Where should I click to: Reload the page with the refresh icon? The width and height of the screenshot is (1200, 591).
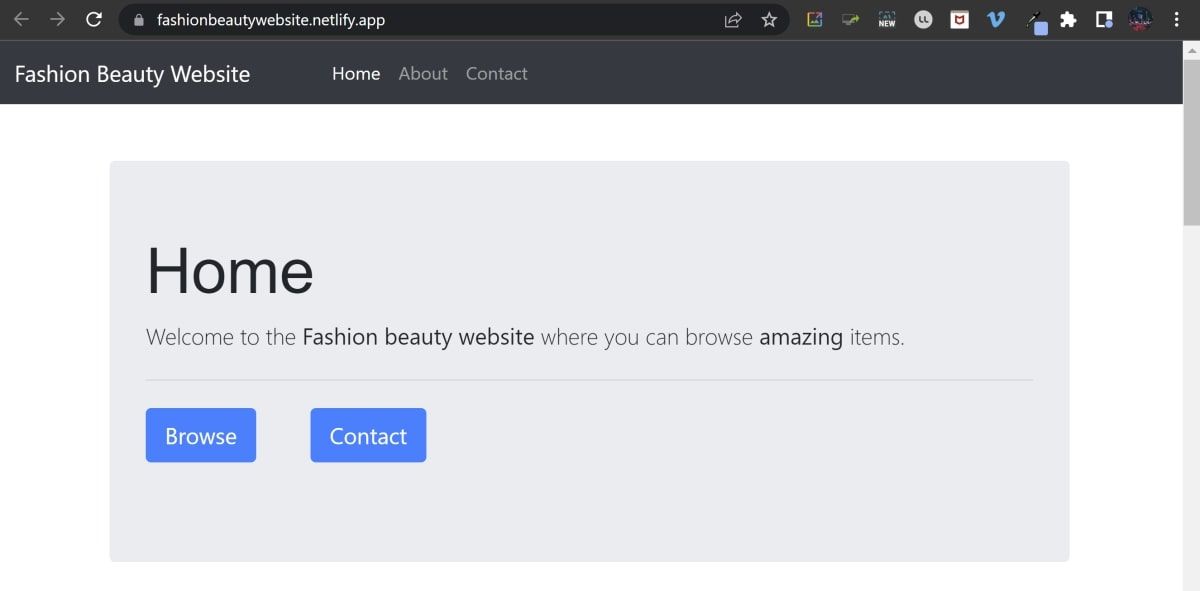(94, 19)
